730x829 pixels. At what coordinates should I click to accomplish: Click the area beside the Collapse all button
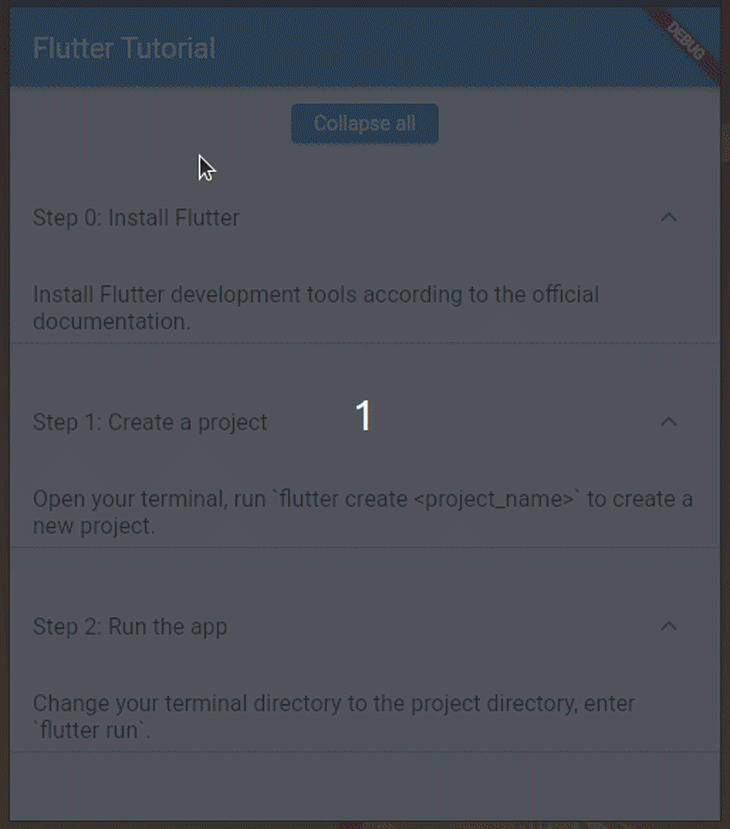click(150, 123)
